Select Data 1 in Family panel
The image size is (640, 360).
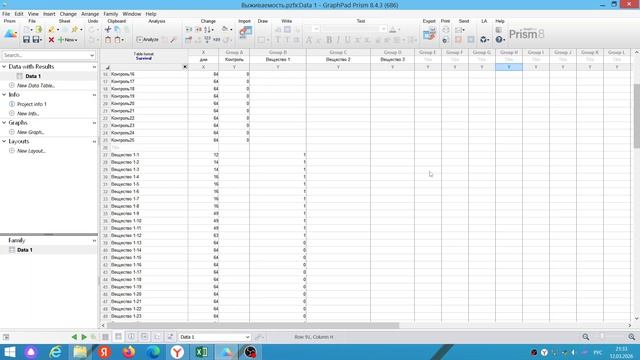coord(24,250)
